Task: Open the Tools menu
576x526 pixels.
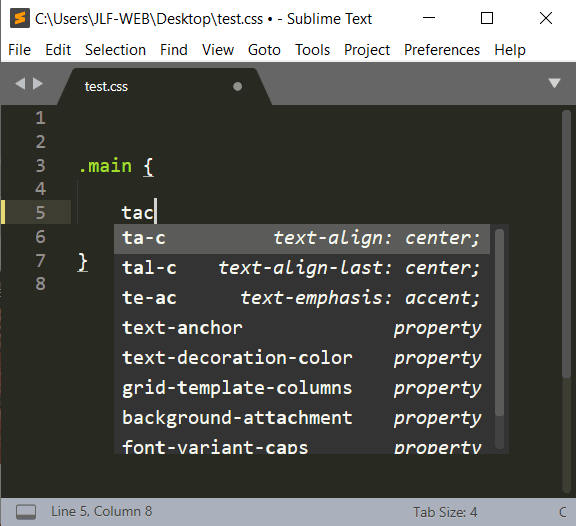Action: pyautogui.click(x=313, y=50)
